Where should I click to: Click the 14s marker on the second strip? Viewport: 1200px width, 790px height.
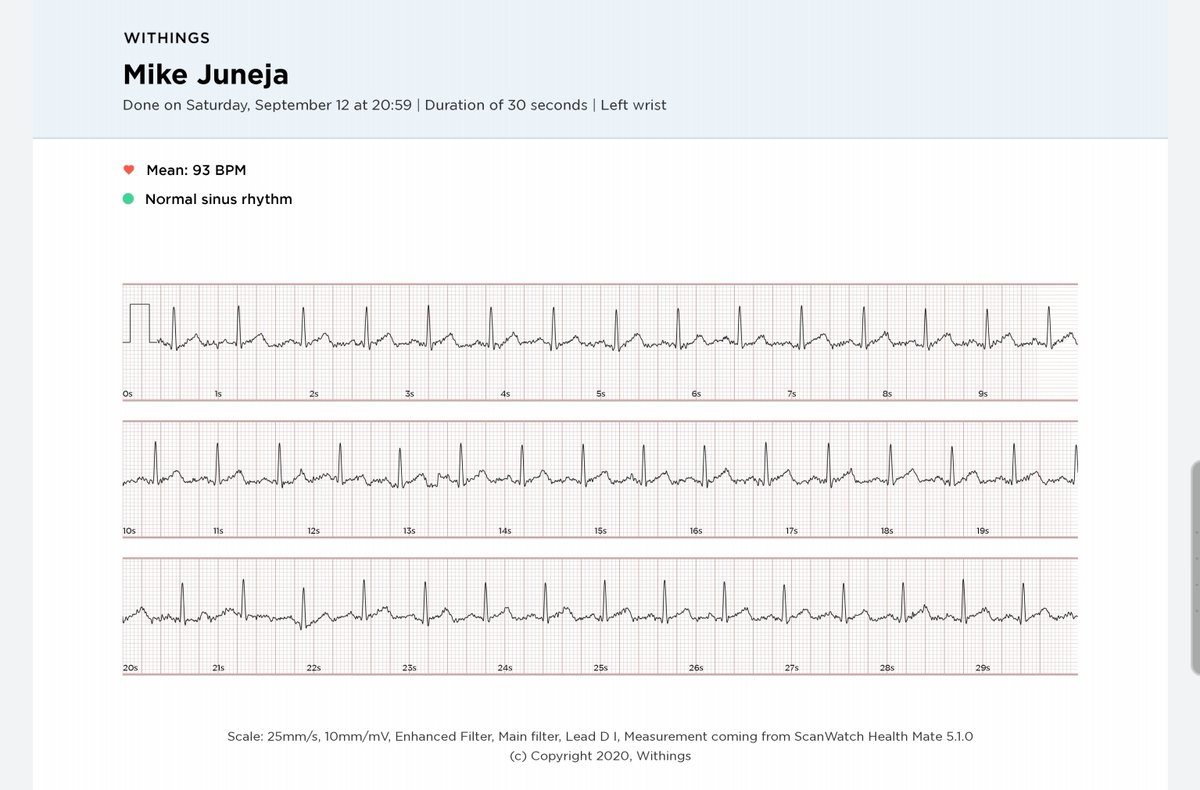coord(505,531)
